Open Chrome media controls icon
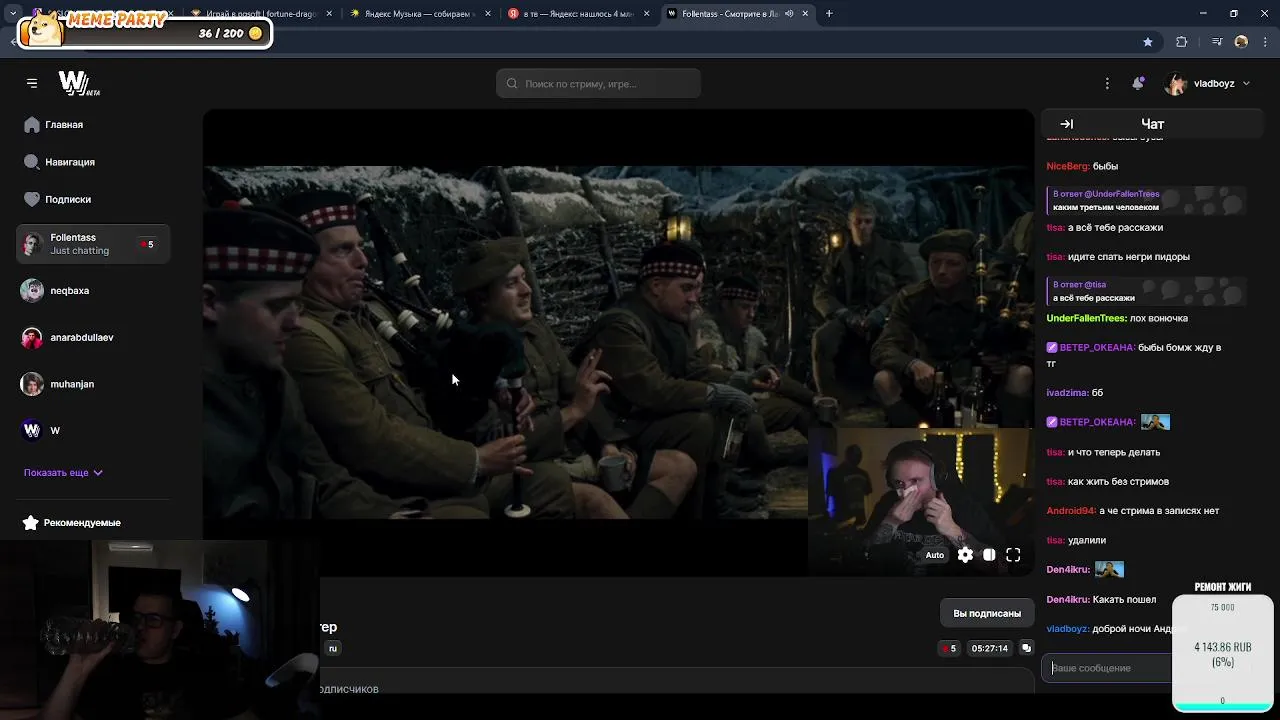Viewport: 1280px width, 720px height. [x=1217, y=41]
